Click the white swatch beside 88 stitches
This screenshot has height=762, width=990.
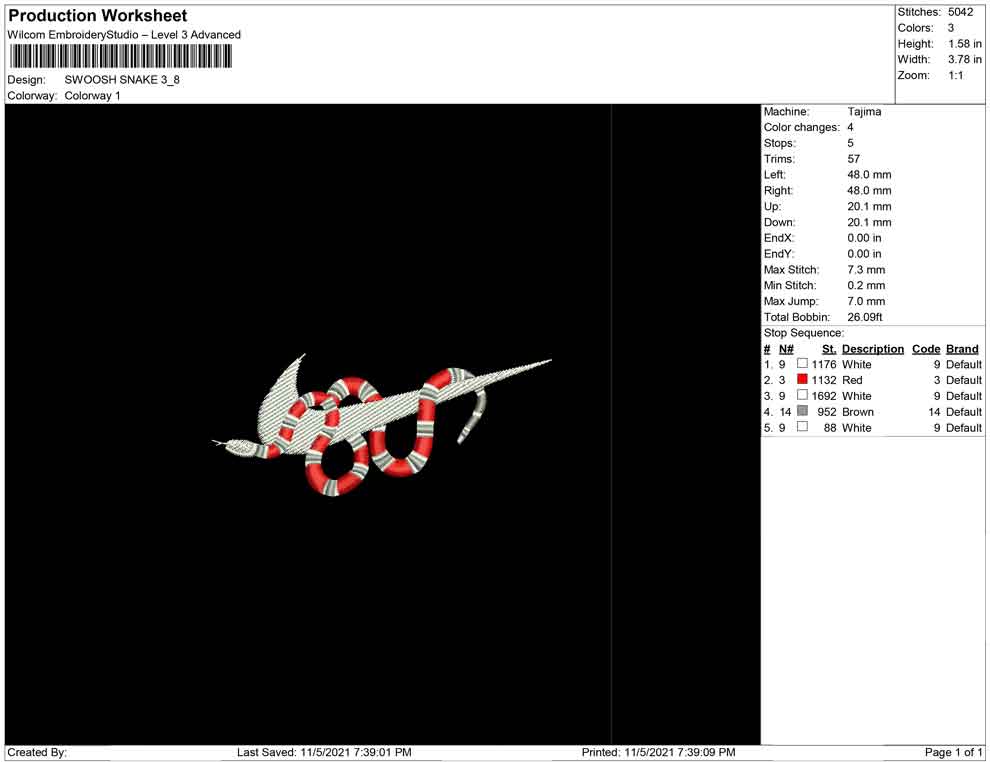pos(802,426)
